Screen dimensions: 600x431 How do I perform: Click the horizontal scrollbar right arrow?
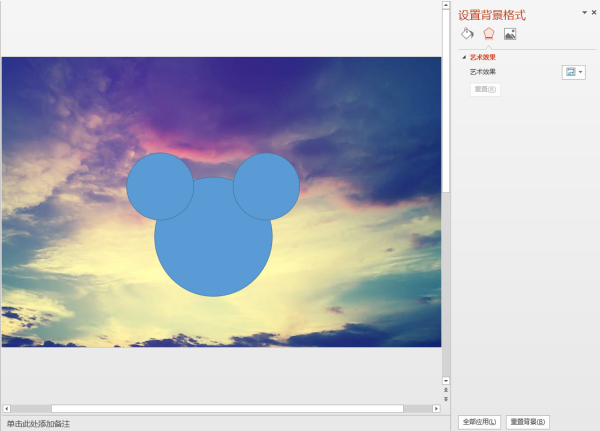(436, 408)
